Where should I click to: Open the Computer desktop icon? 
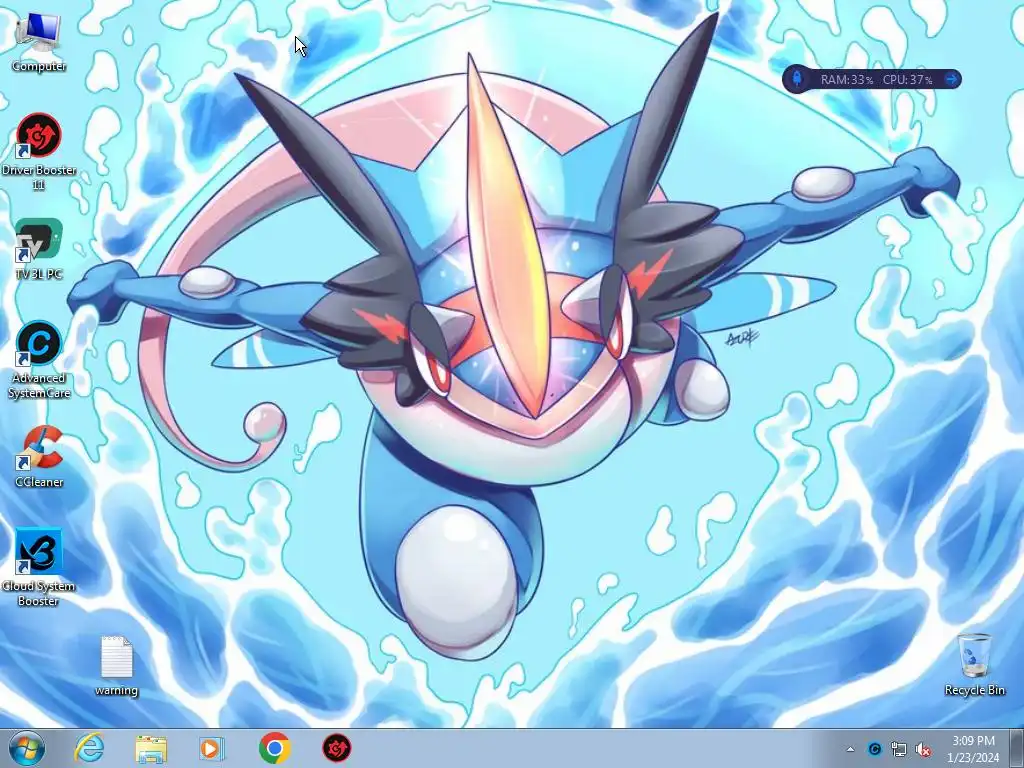click(x=39, y=42)
